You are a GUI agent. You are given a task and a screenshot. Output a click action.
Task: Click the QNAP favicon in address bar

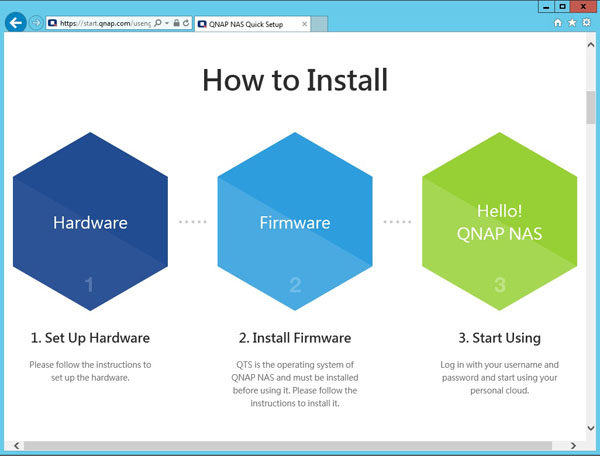(x=53, y=23)
